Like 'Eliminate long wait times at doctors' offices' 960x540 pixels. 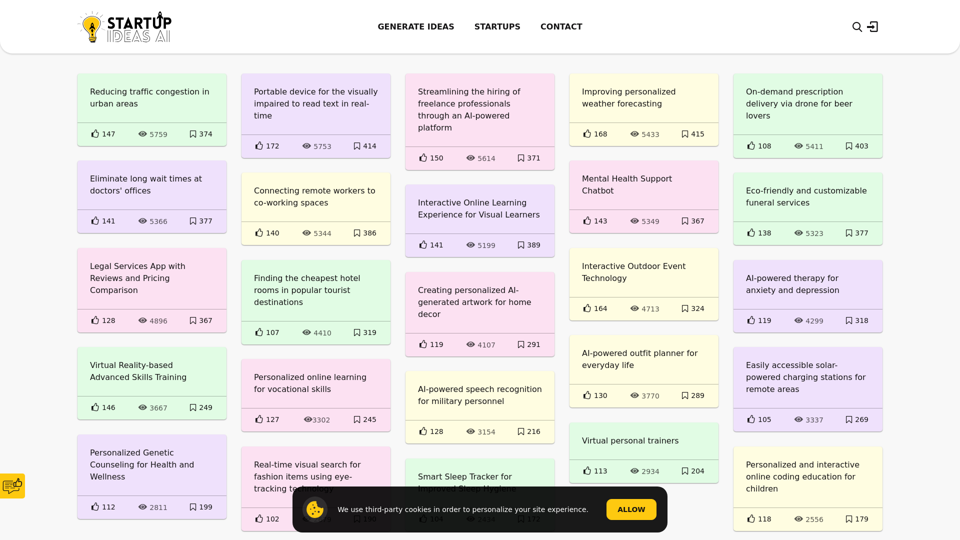point(95,220)
